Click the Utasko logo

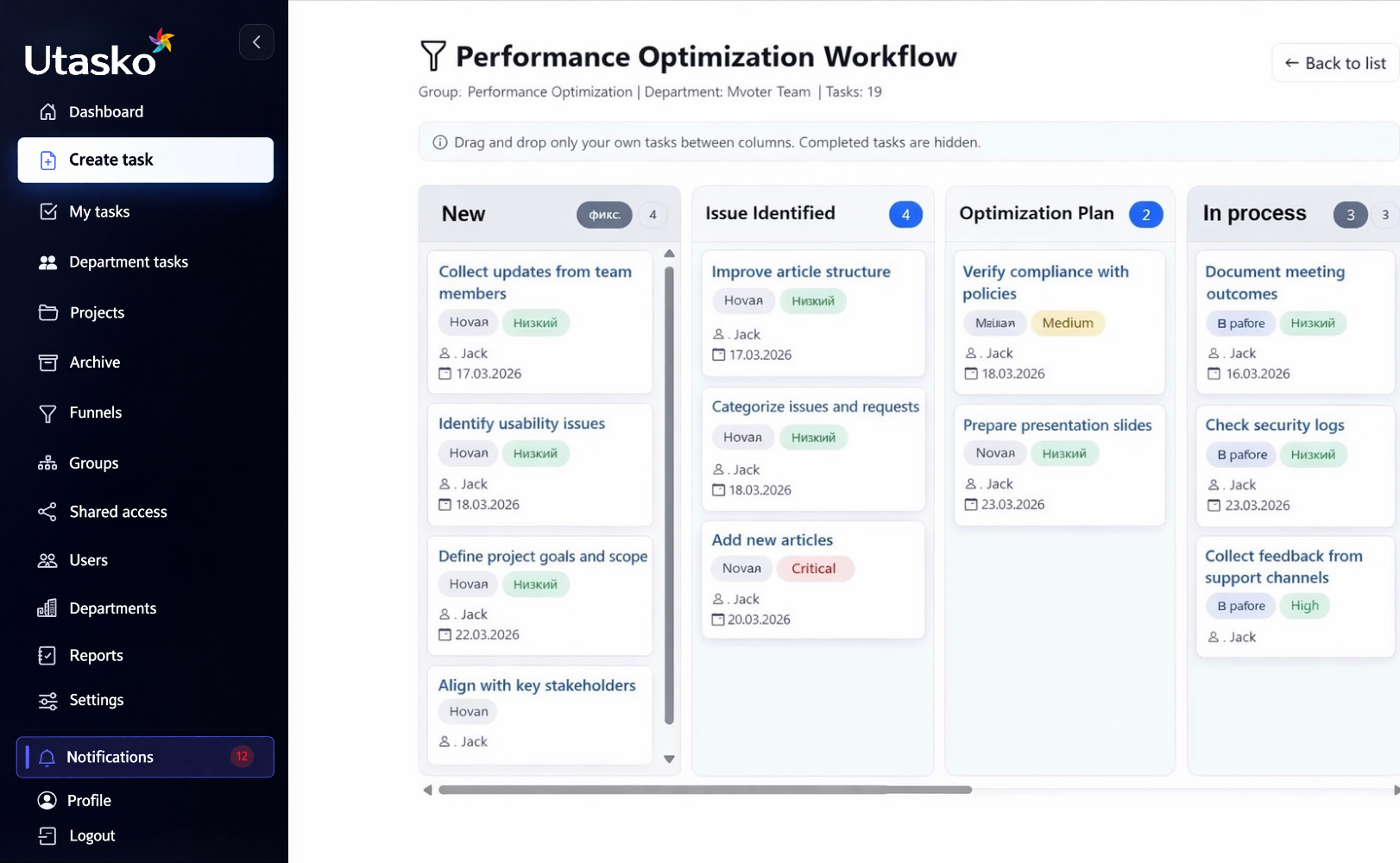pyautogui.click(x=97, y=56)
